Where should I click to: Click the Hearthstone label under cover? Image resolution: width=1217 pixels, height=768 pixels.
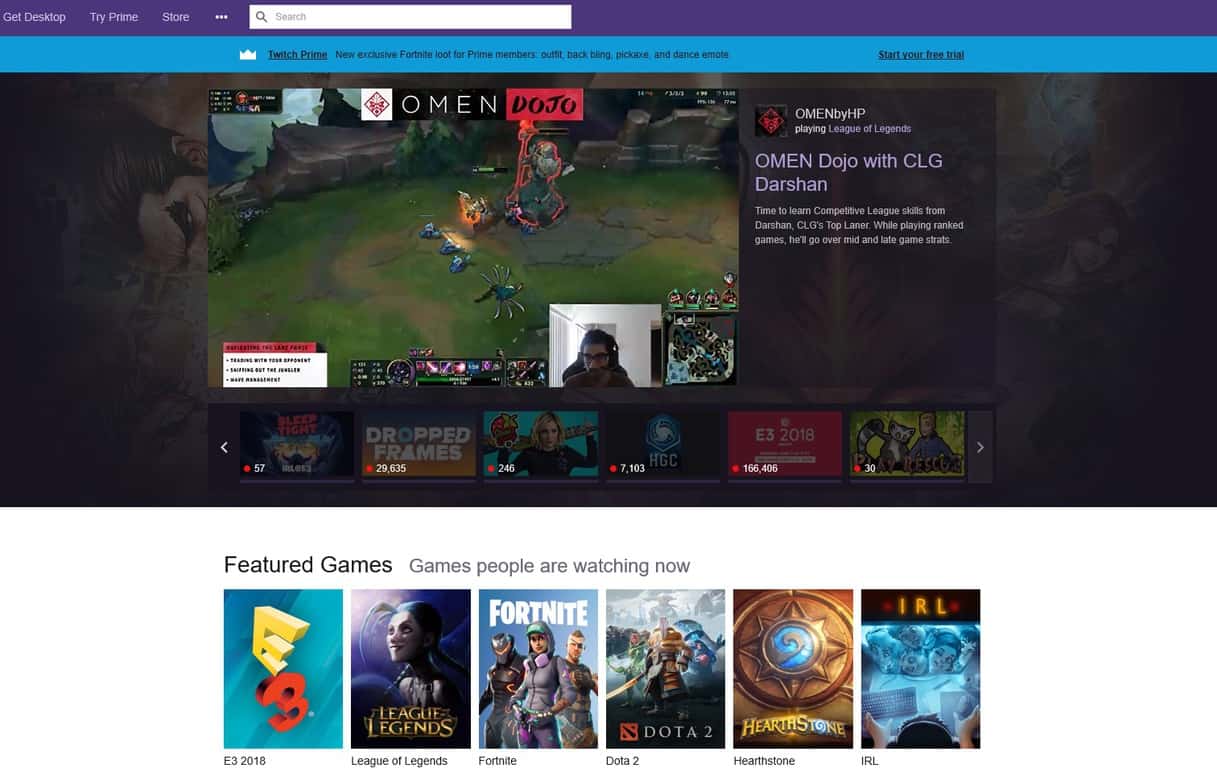[x=764, y=761]
